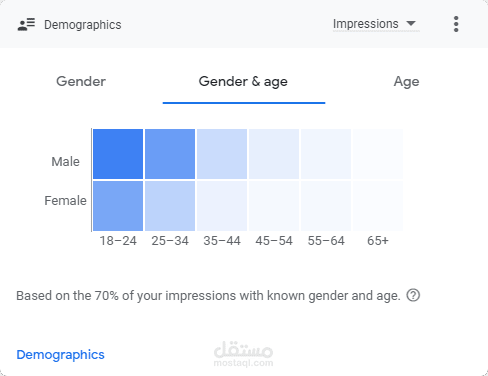Click the Male 18–24 heatmap cell
Image resolution: width=488 pixels, height=376 pixels.
[118, 154]
